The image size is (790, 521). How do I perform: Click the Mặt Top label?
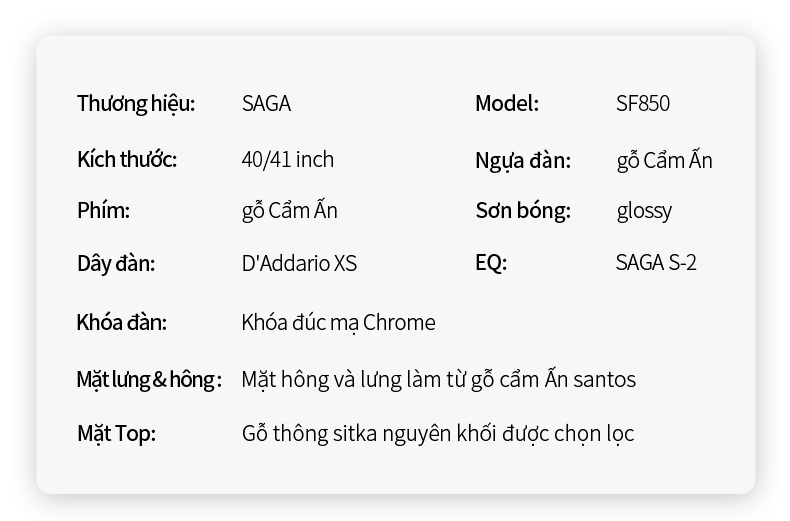point(116,434)
